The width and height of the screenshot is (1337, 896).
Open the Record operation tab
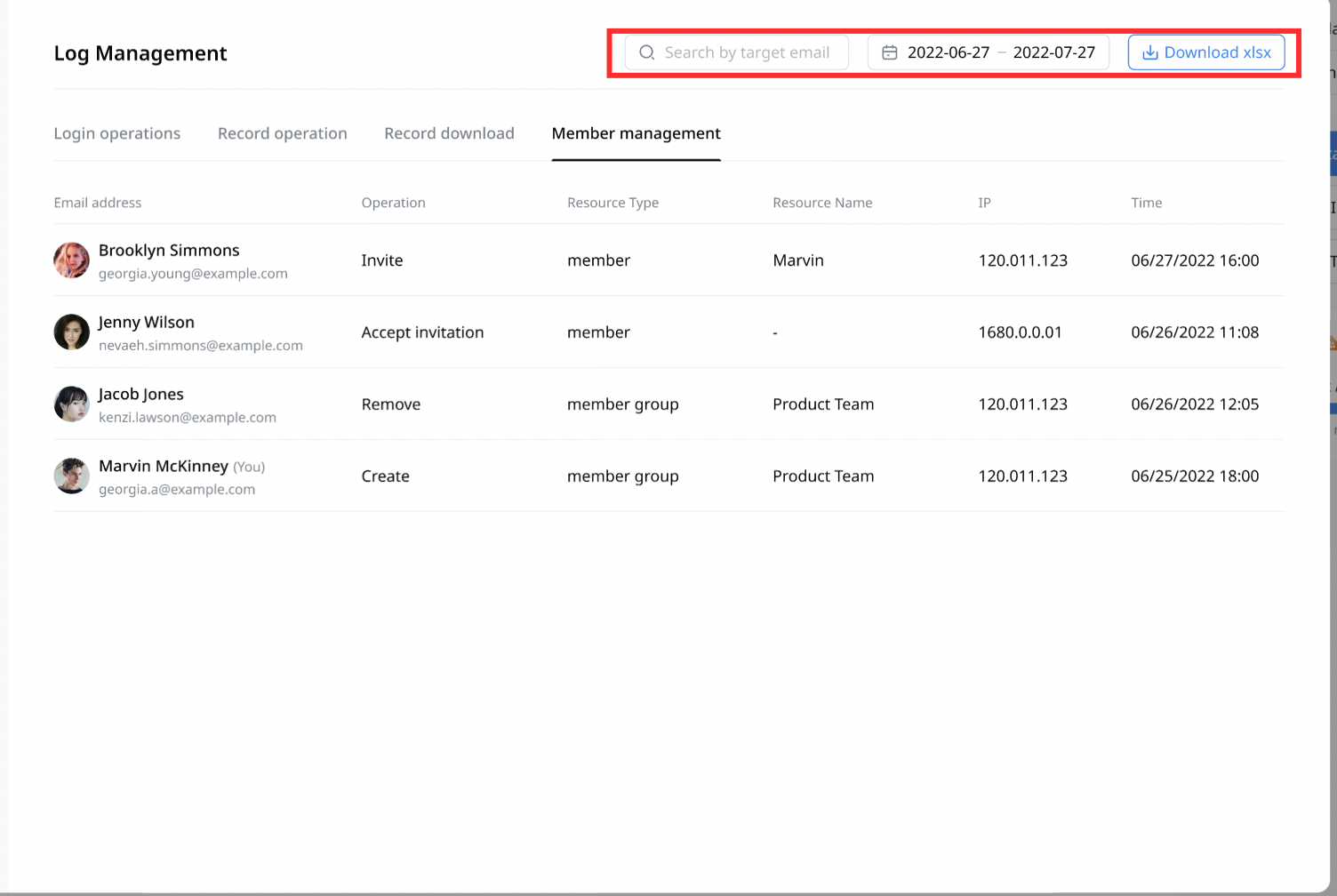[282, 133]
